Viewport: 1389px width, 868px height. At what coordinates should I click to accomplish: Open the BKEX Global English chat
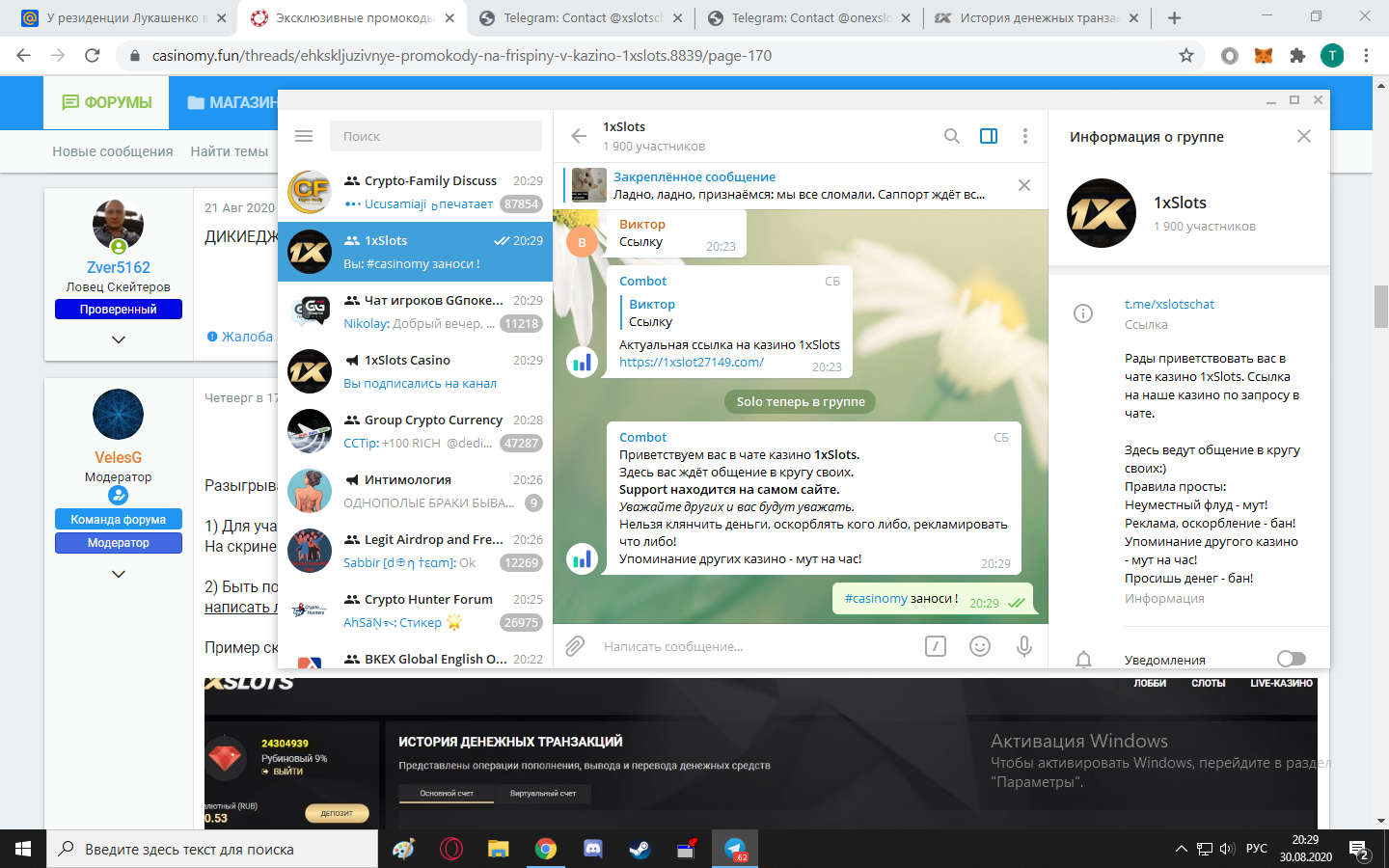(x=415, y=656)
